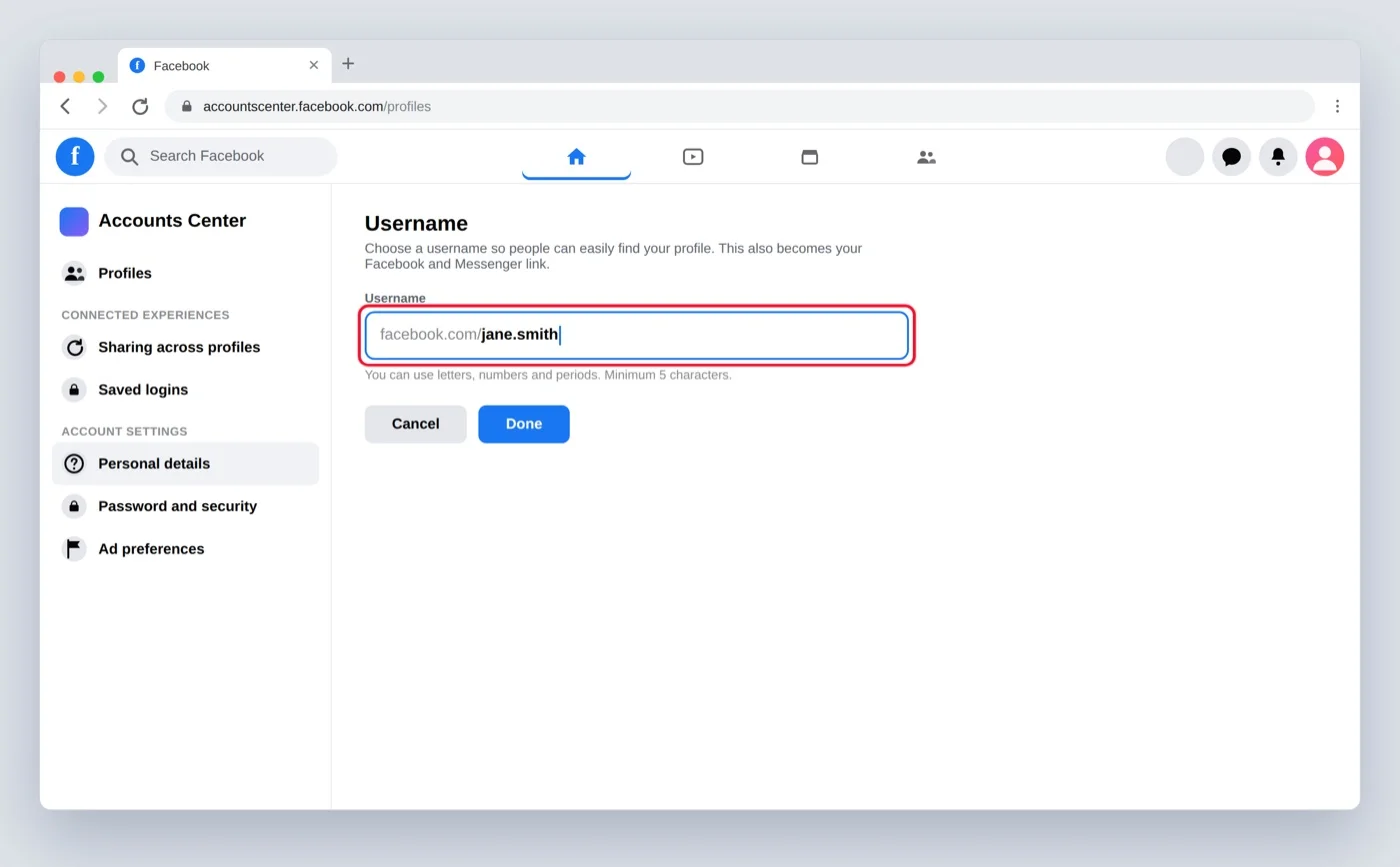
Task: Click the Accounts Center logo icon
Action: click(74, 221)
